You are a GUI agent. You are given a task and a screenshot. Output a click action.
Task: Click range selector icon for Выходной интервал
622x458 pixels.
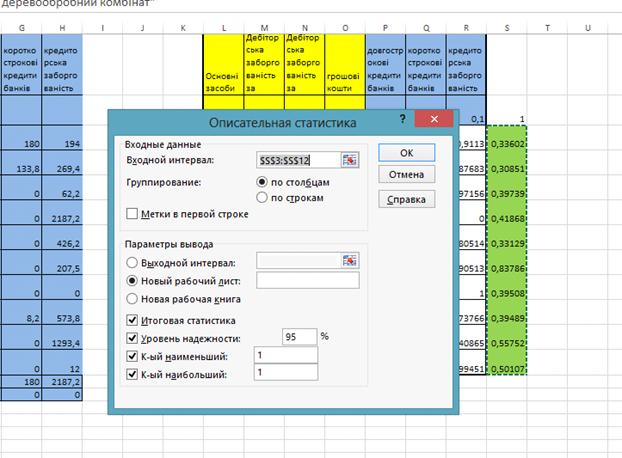coord(349,261)
